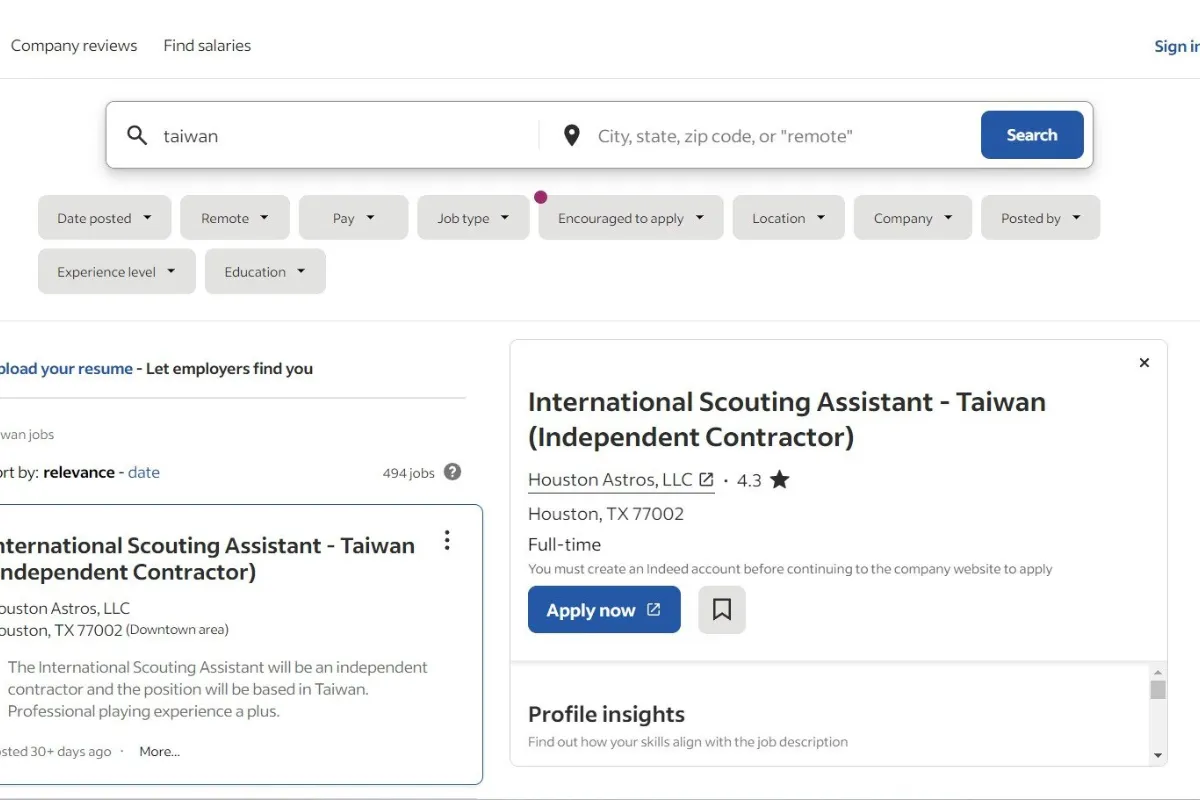
Task: Click the 'relevance' sort option
Action: (79, 472)
